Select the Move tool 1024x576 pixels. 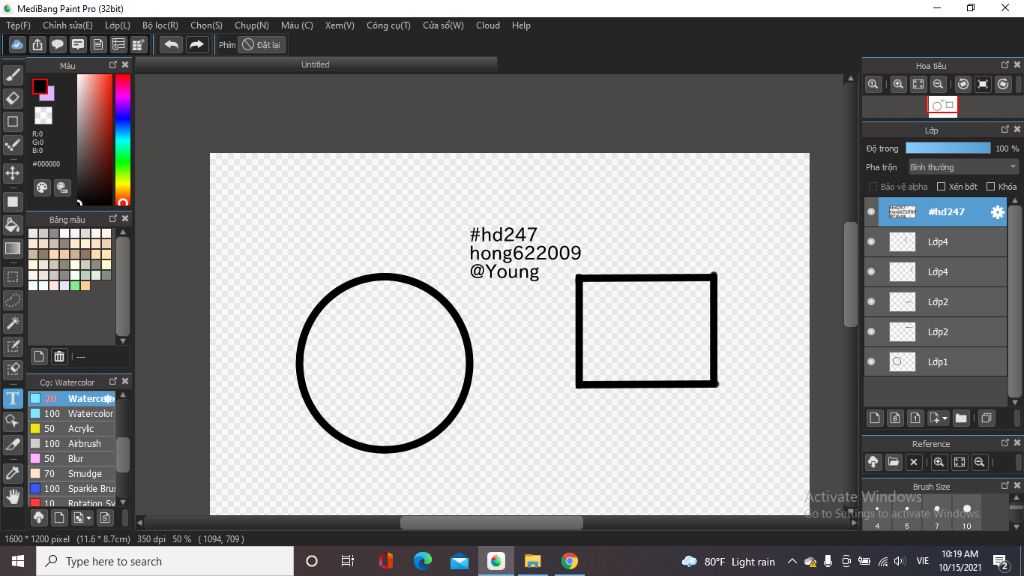pyautogui.click(x=12, y=173)
